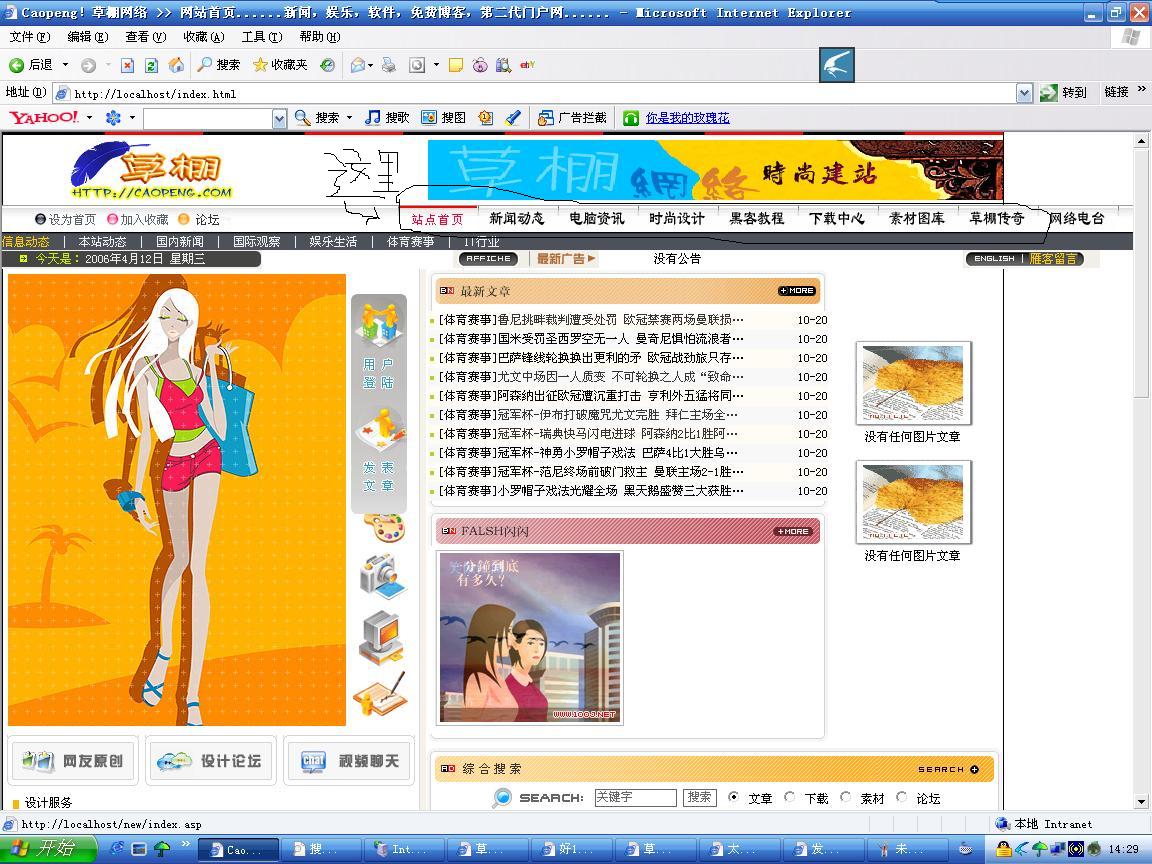Viewport: 1152px width, 864px height.
Task: Open Favorites (收藏夹) star button
Action: click(x=280, y=65)
